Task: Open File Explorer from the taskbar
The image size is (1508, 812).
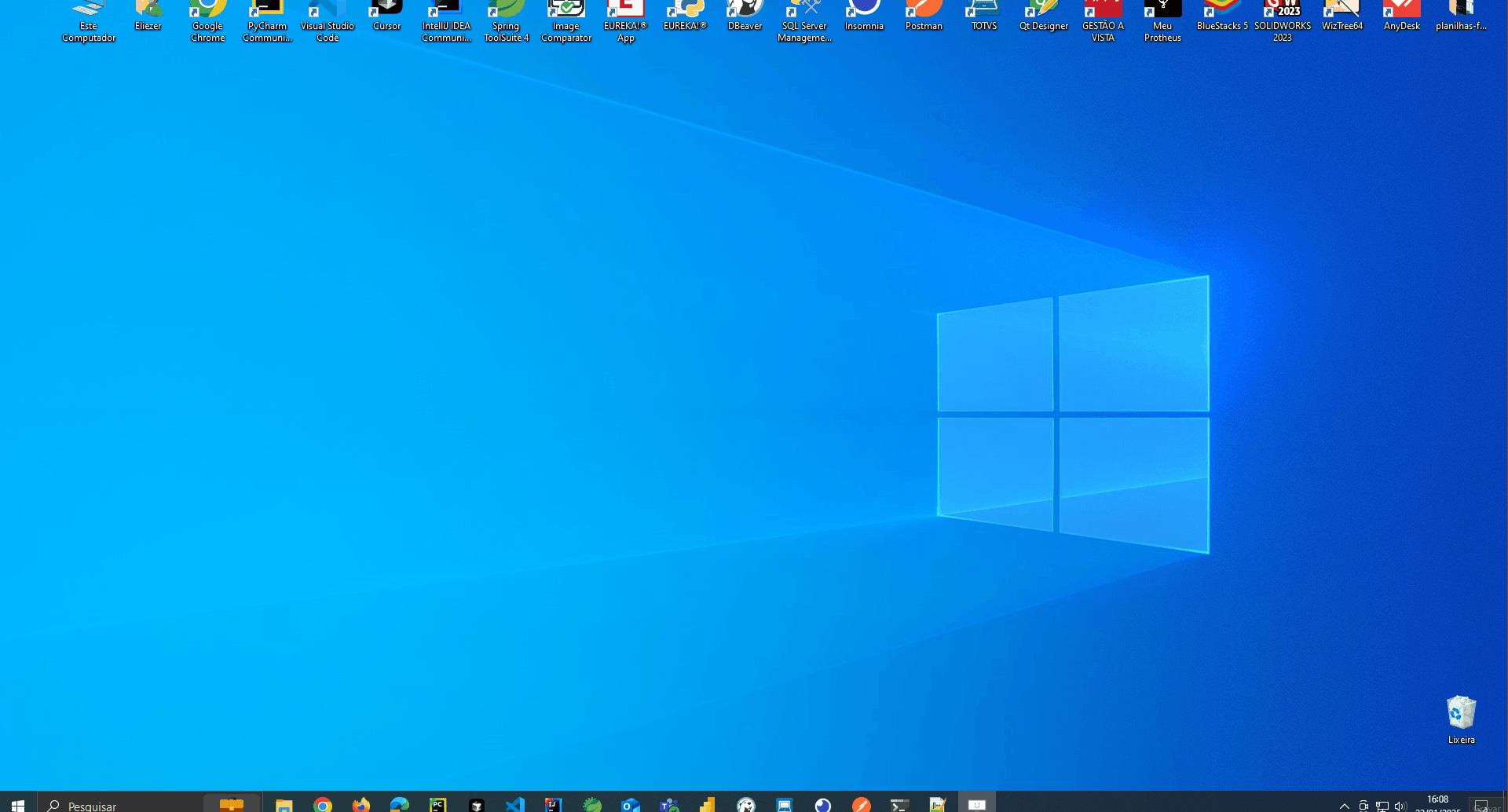Action: click(284, 804)
